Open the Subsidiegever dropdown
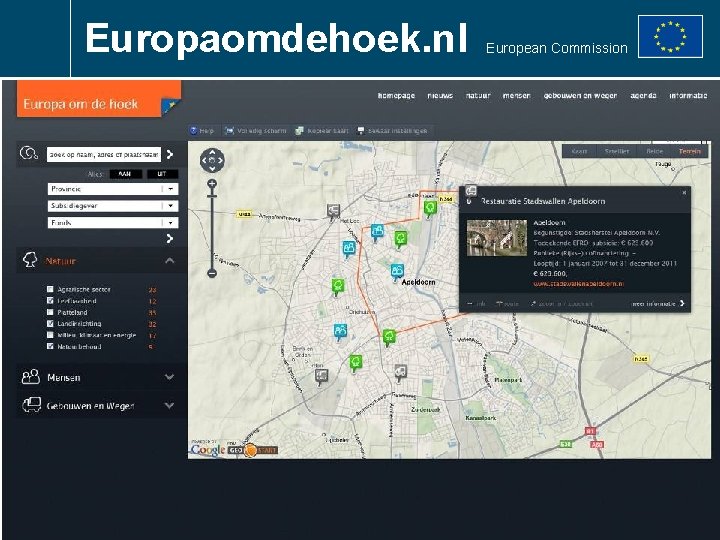This screenshot has width=720, height=540. [113, 206]
